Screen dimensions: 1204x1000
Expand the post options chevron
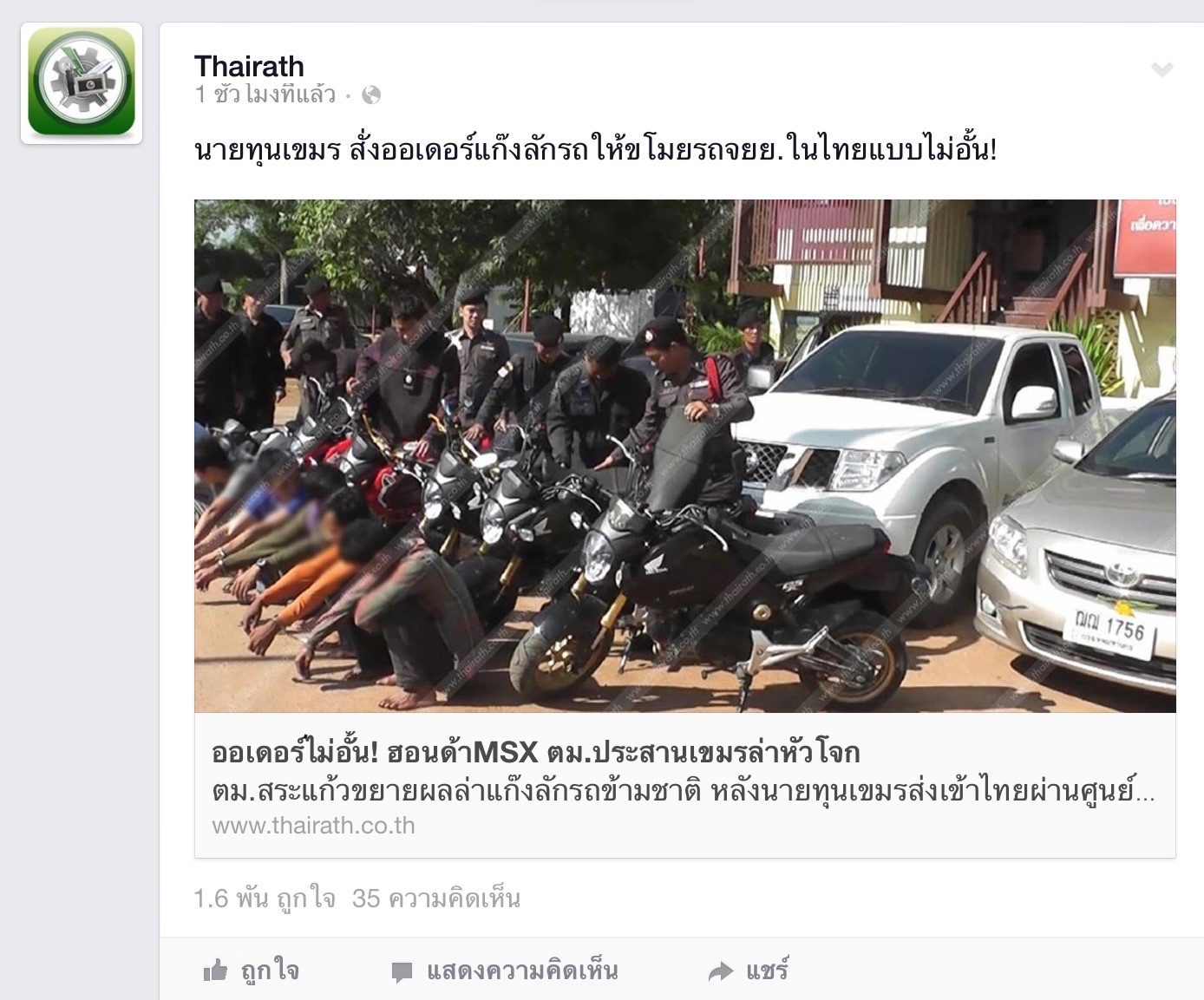(1161, 69)
